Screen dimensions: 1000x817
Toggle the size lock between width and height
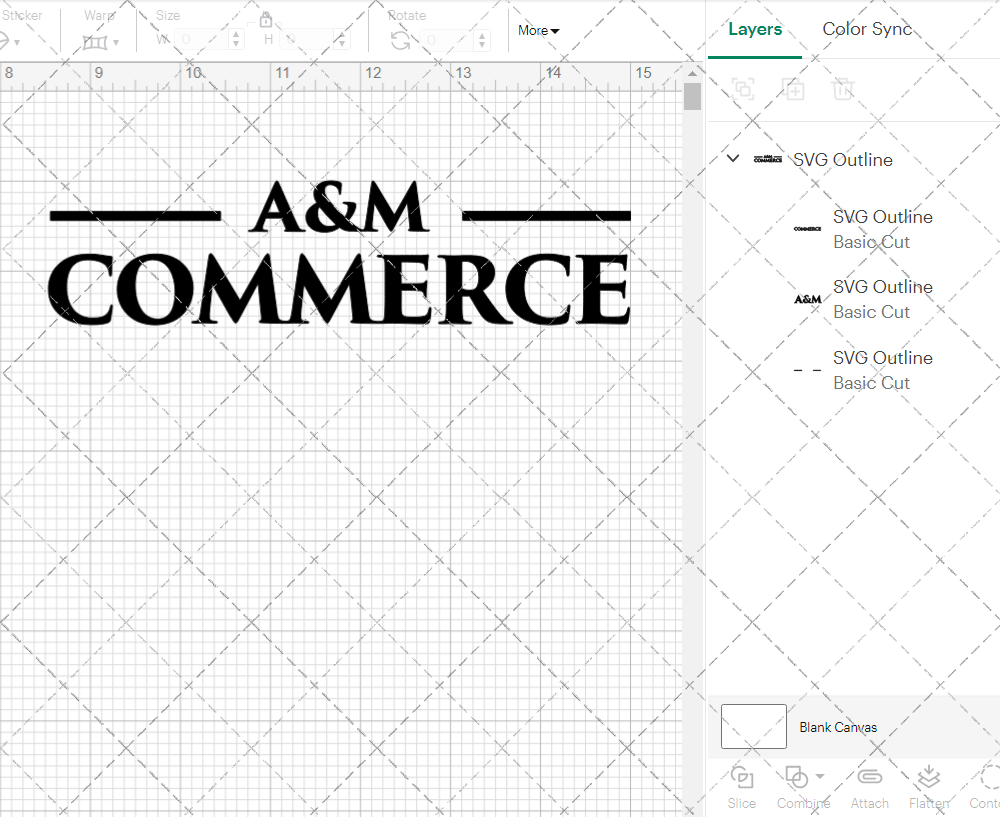[266, 19]
